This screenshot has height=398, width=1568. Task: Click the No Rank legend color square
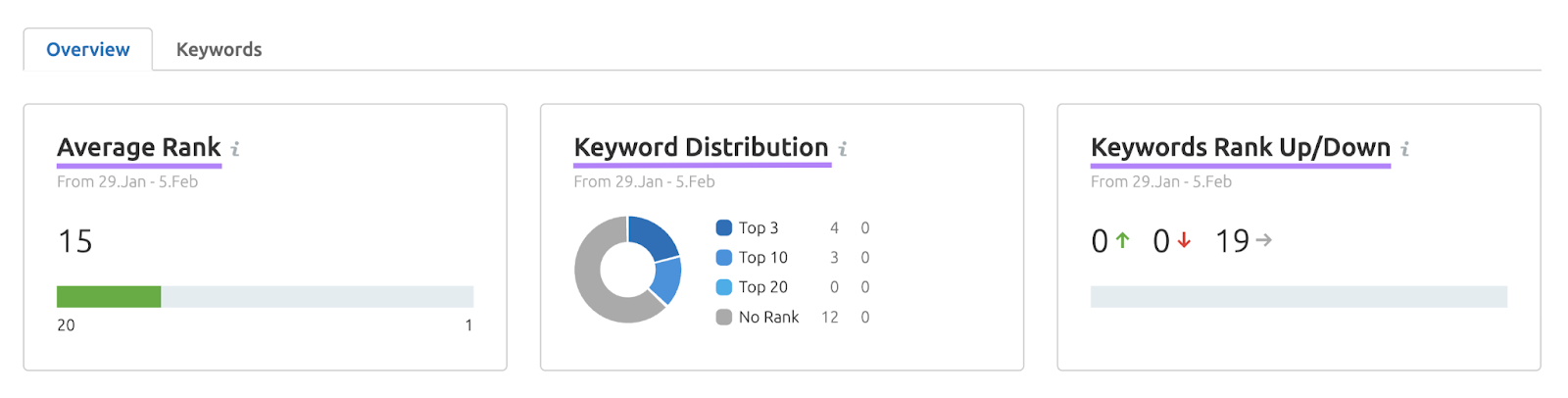[x=724, y=317]
